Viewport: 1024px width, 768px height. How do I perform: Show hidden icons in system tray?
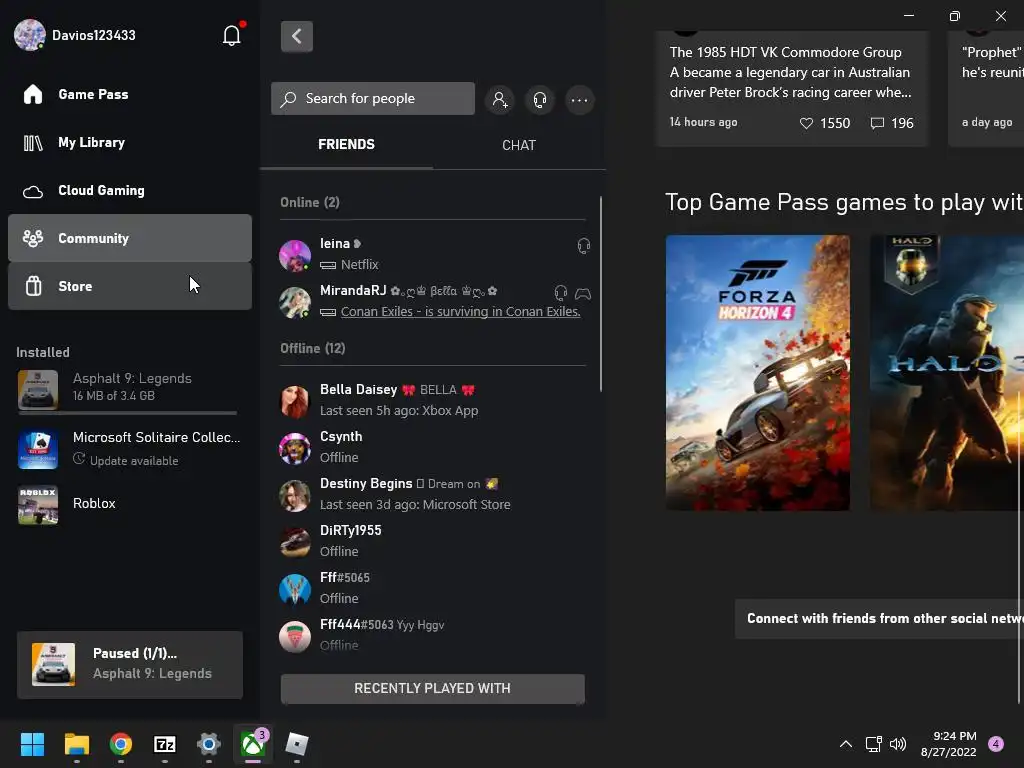[x=846, y=744]
